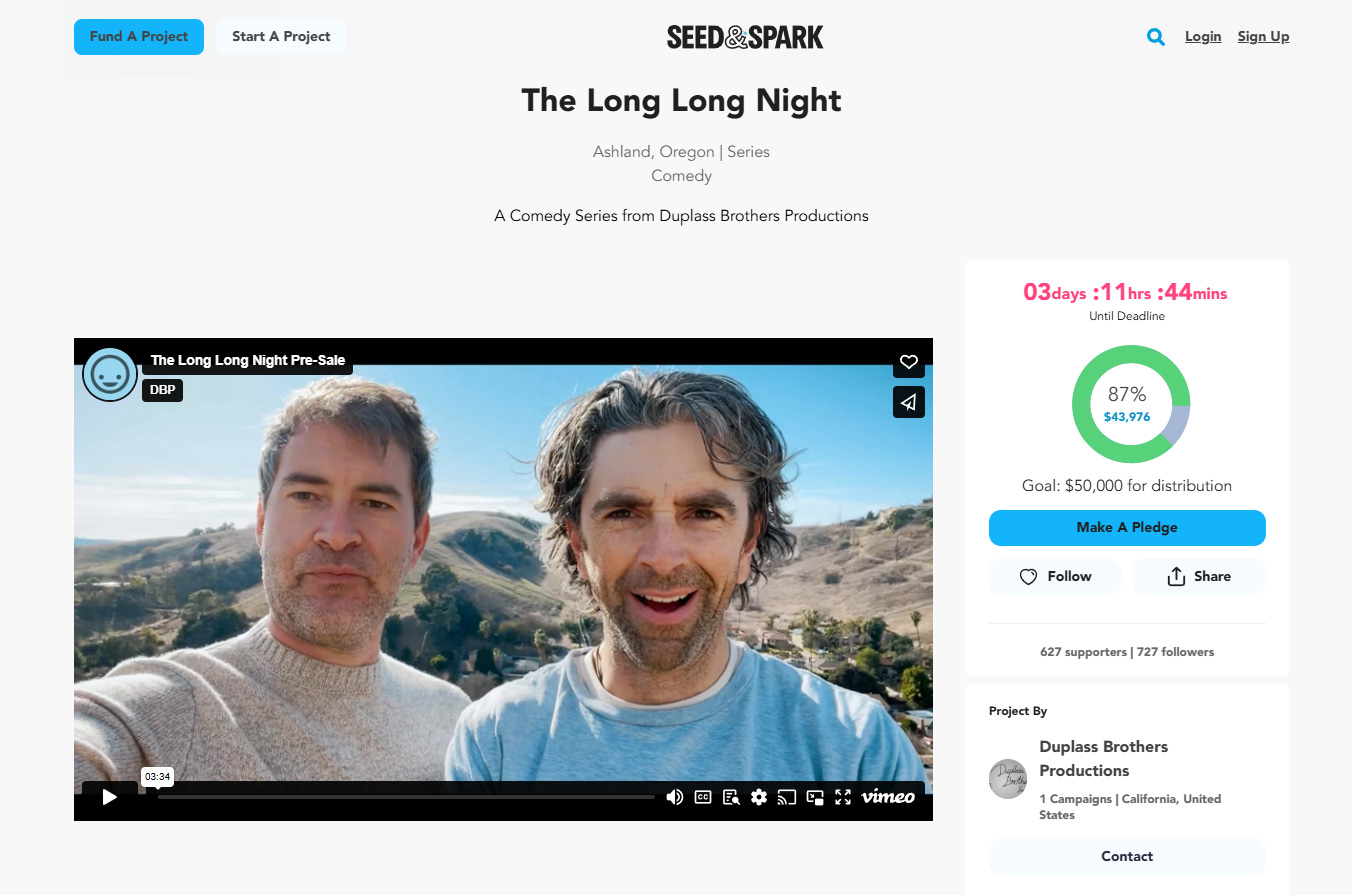
Task: Make A Pledge to the campaign
Action: [x=1127, y=528]
